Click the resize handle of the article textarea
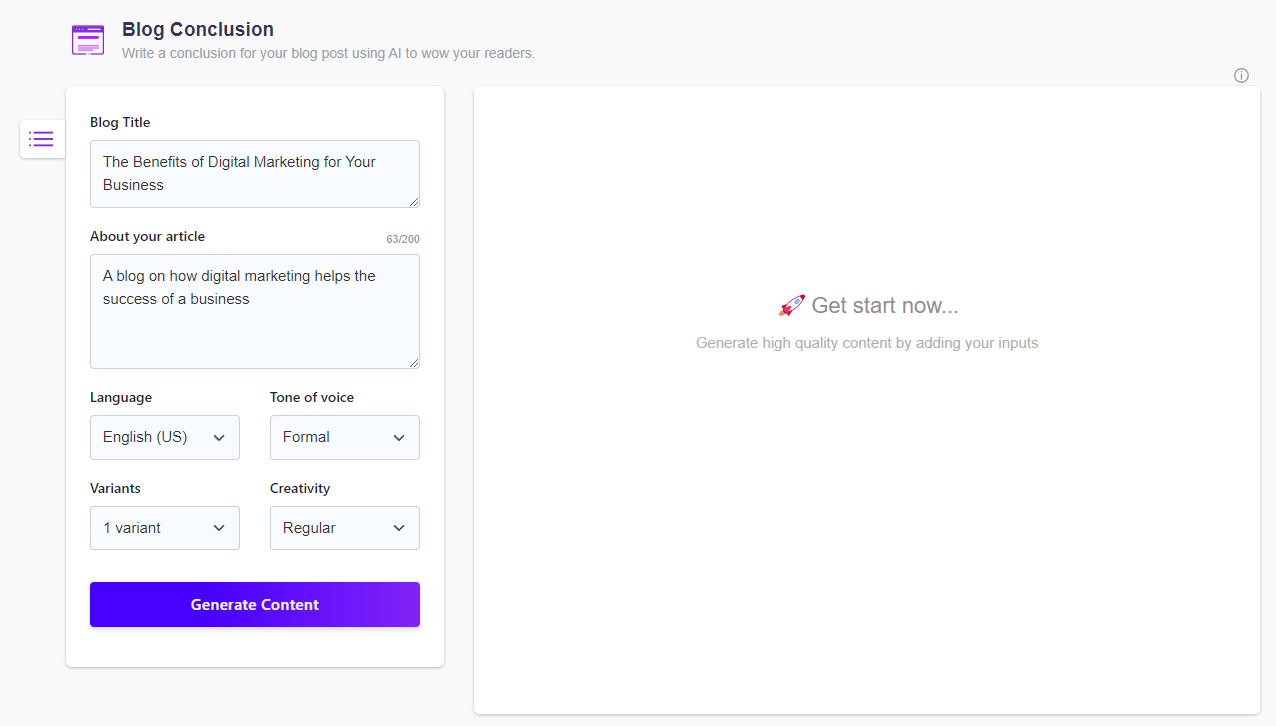The height and width of the screenshot is (726, 1276). pos(415,362)
